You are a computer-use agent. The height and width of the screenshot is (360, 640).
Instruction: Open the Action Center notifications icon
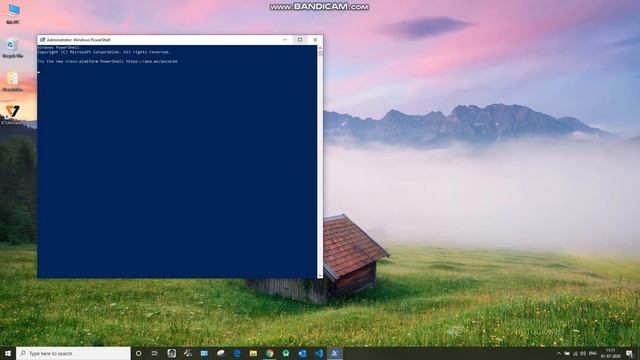coord(629,353)
